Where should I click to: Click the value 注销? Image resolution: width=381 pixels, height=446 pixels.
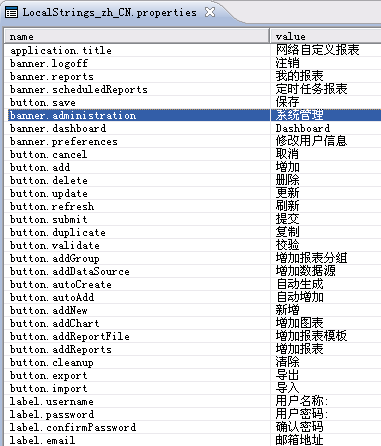tap(287, 63)
